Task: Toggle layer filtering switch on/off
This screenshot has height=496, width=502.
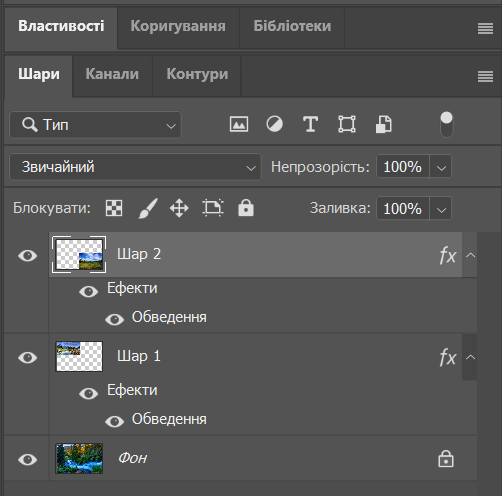Action: pos(446,125)
